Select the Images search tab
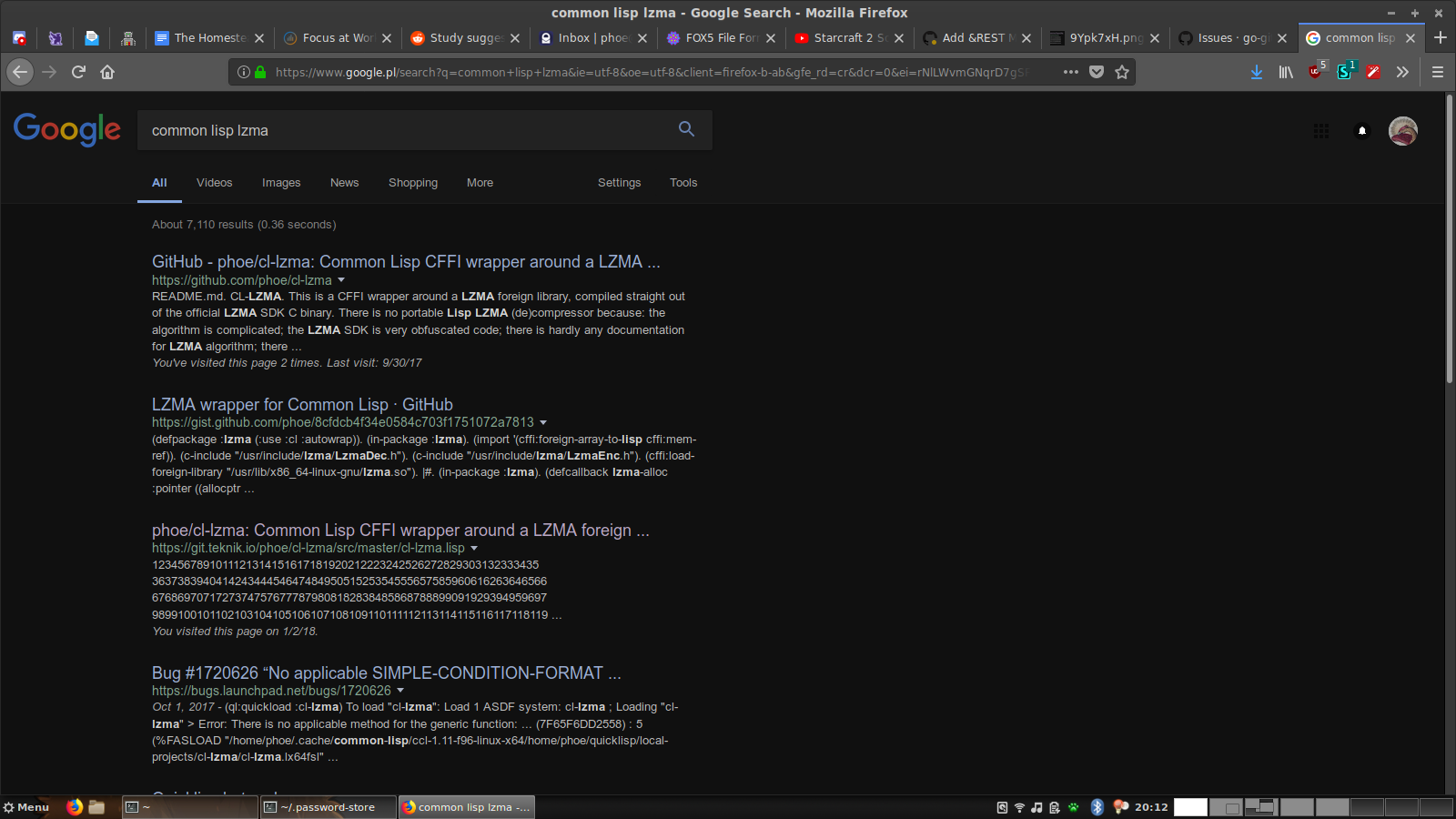 [x=281, y=183]
